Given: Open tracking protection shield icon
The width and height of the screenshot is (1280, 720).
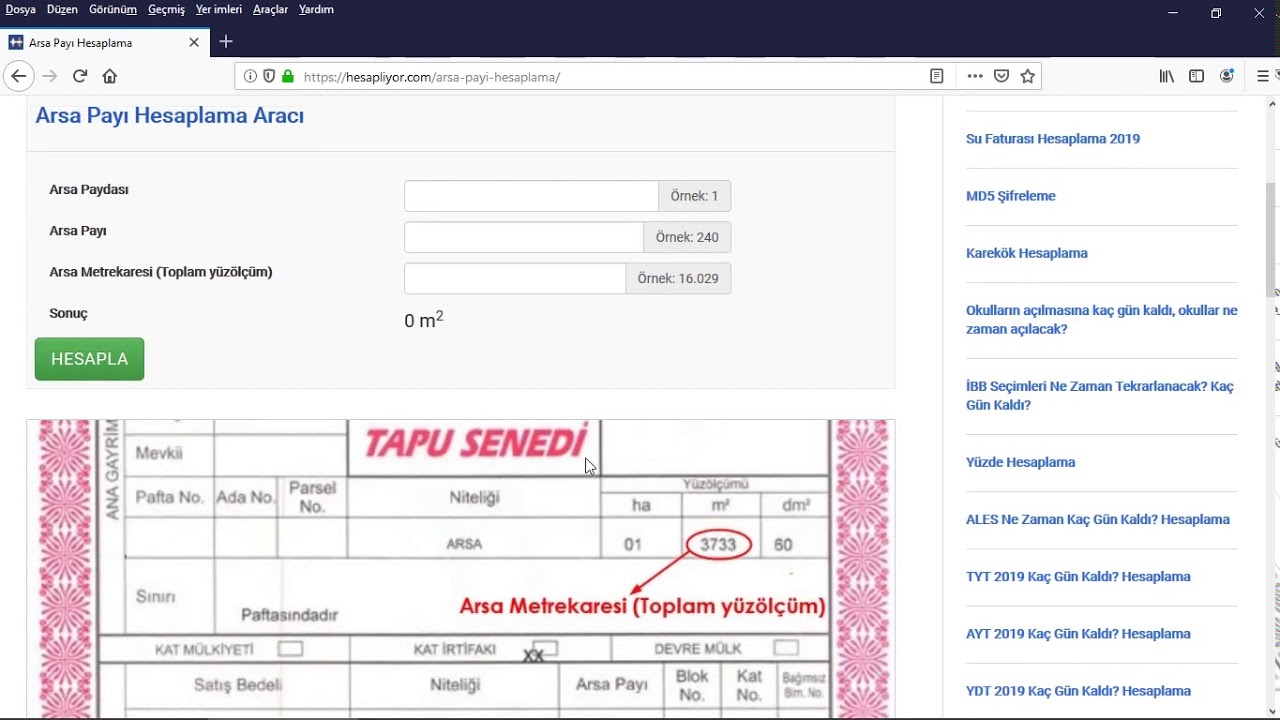Looking at the screenshot, I should click(268, 76).
